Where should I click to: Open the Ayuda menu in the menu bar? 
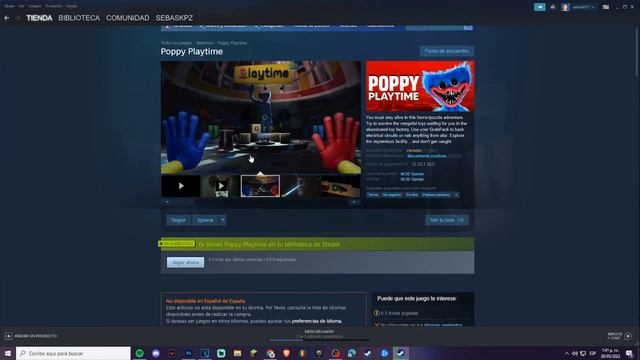(x=71, y=6)
